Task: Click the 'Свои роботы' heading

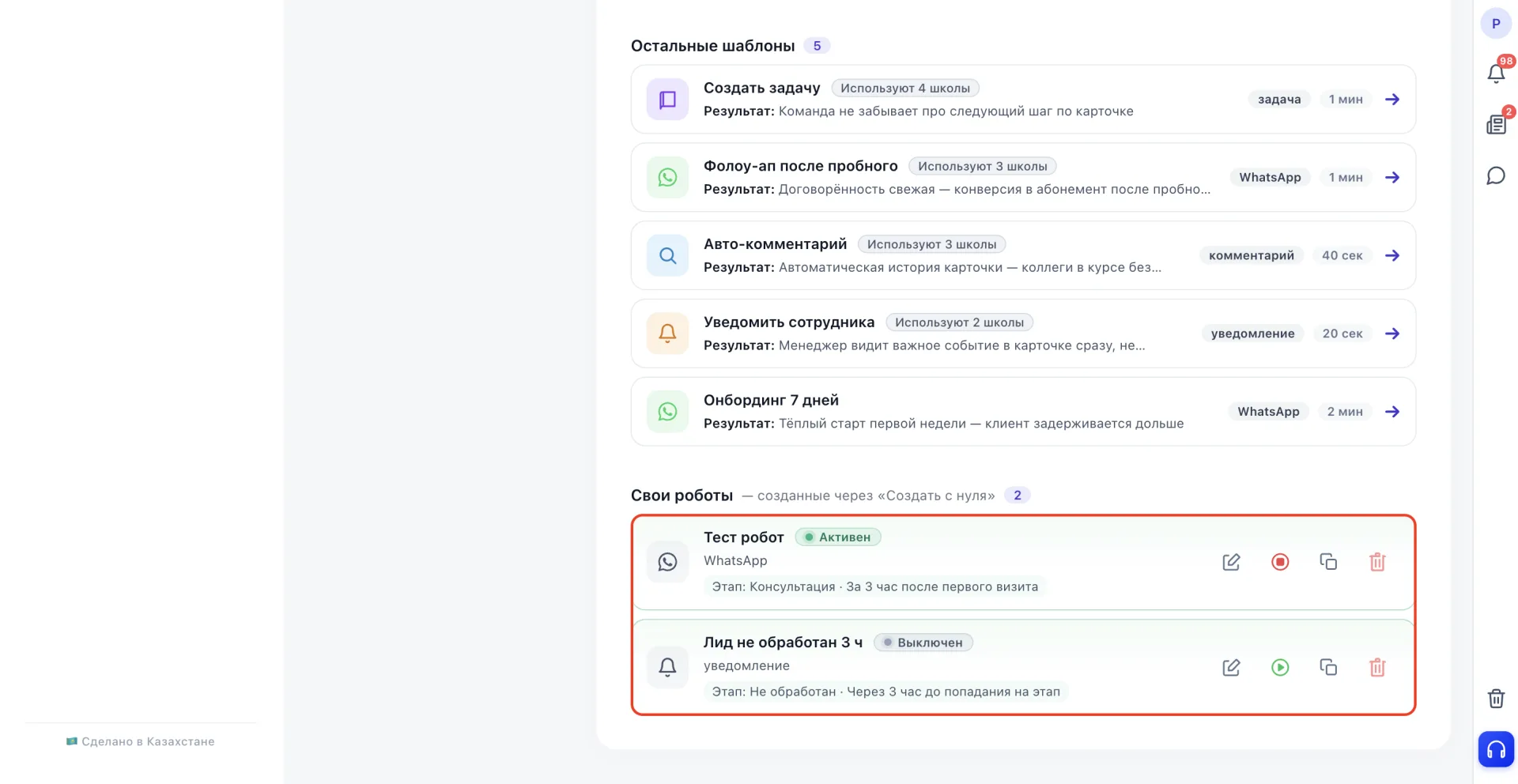Action: pos(682,496)
